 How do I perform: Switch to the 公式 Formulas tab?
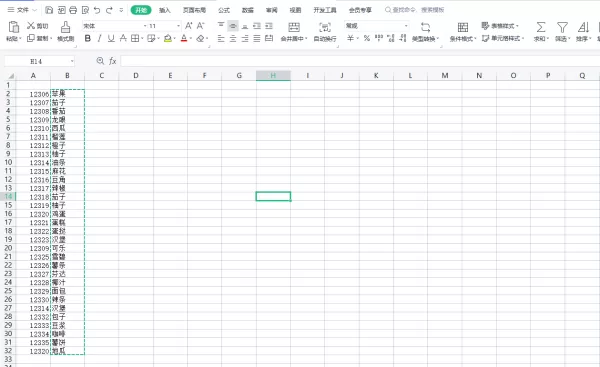click(x=224, y=10)
